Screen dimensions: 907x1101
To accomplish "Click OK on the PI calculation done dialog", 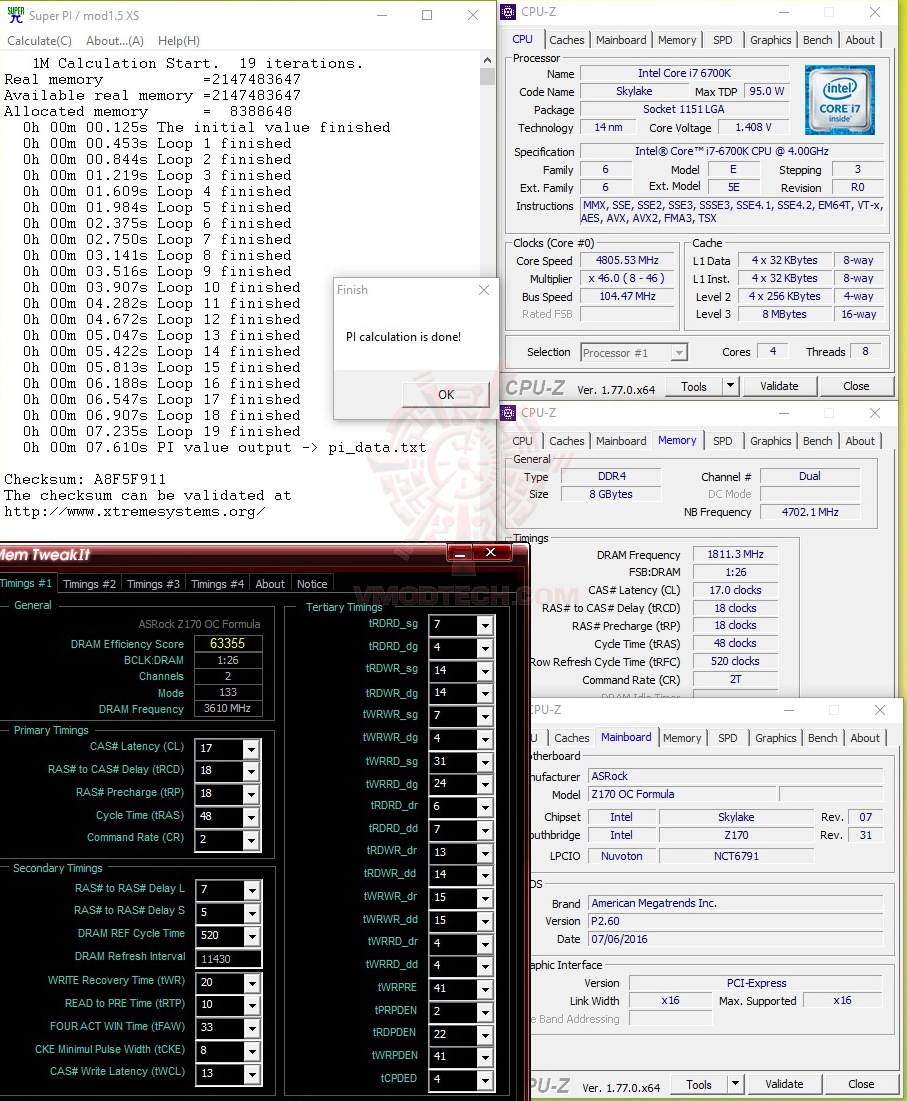I will tap(445, 394).
